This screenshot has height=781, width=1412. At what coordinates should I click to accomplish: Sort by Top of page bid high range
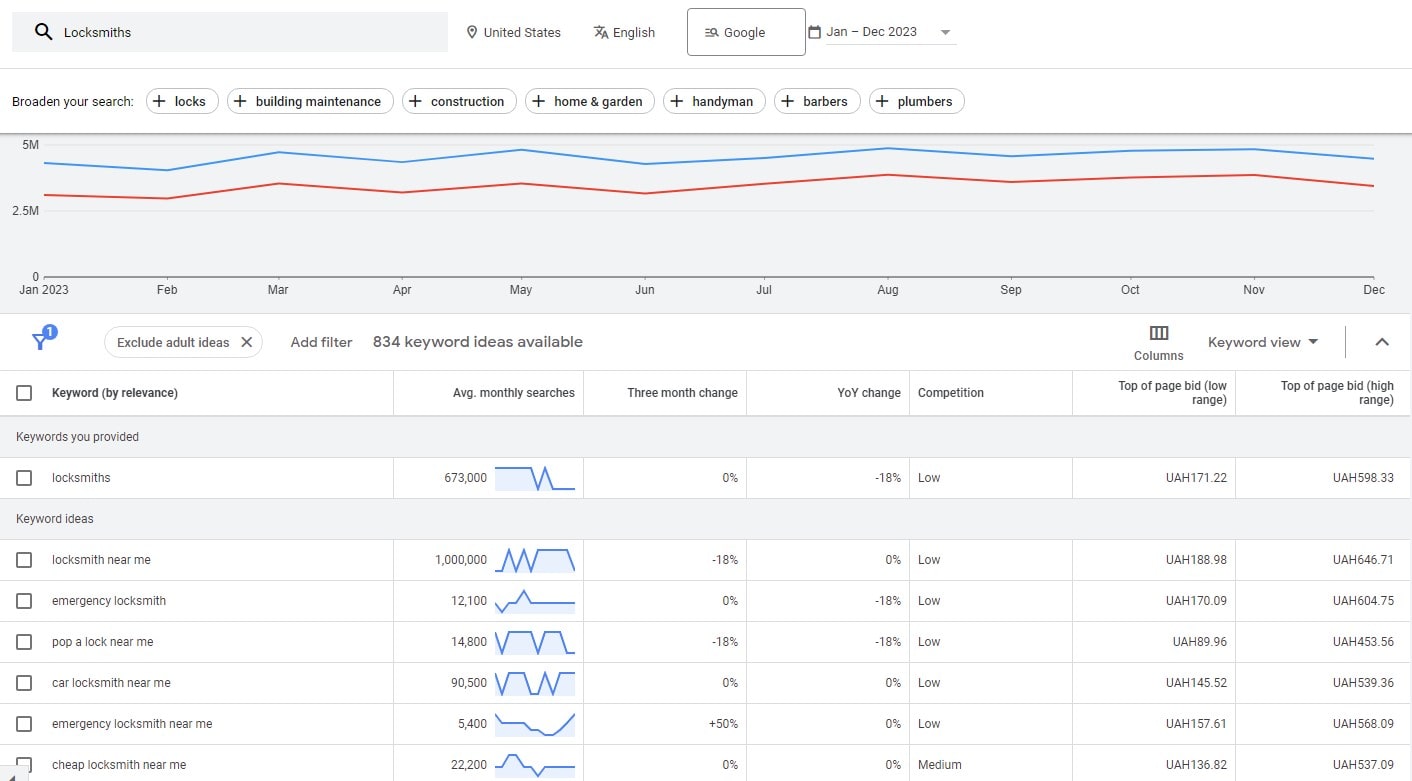coord(1337,393)
